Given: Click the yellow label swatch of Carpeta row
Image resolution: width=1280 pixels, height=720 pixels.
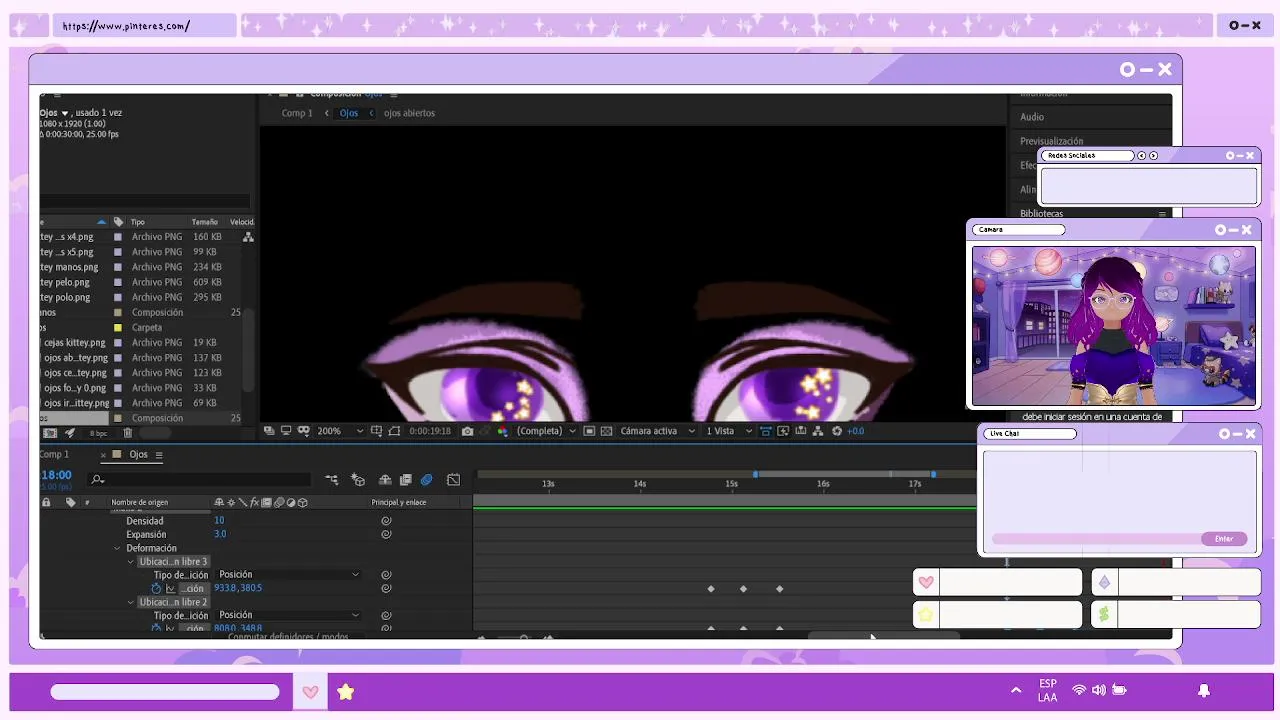Looking at the screenshot, I should click(118, 327).
